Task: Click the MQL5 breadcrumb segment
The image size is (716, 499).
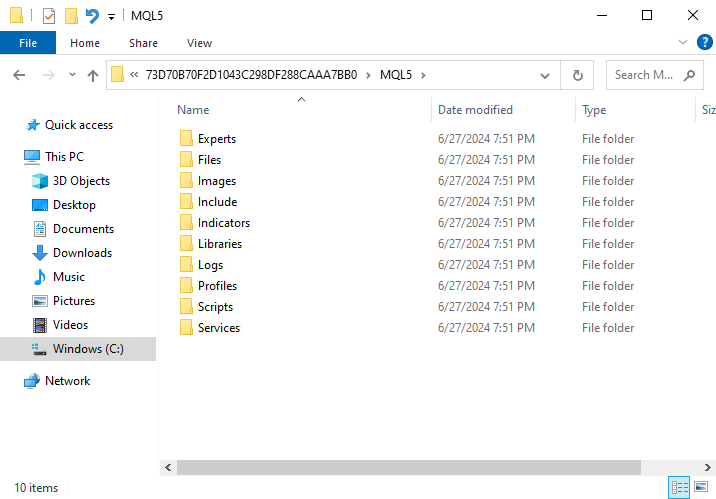Action: [x=396, y=75]
